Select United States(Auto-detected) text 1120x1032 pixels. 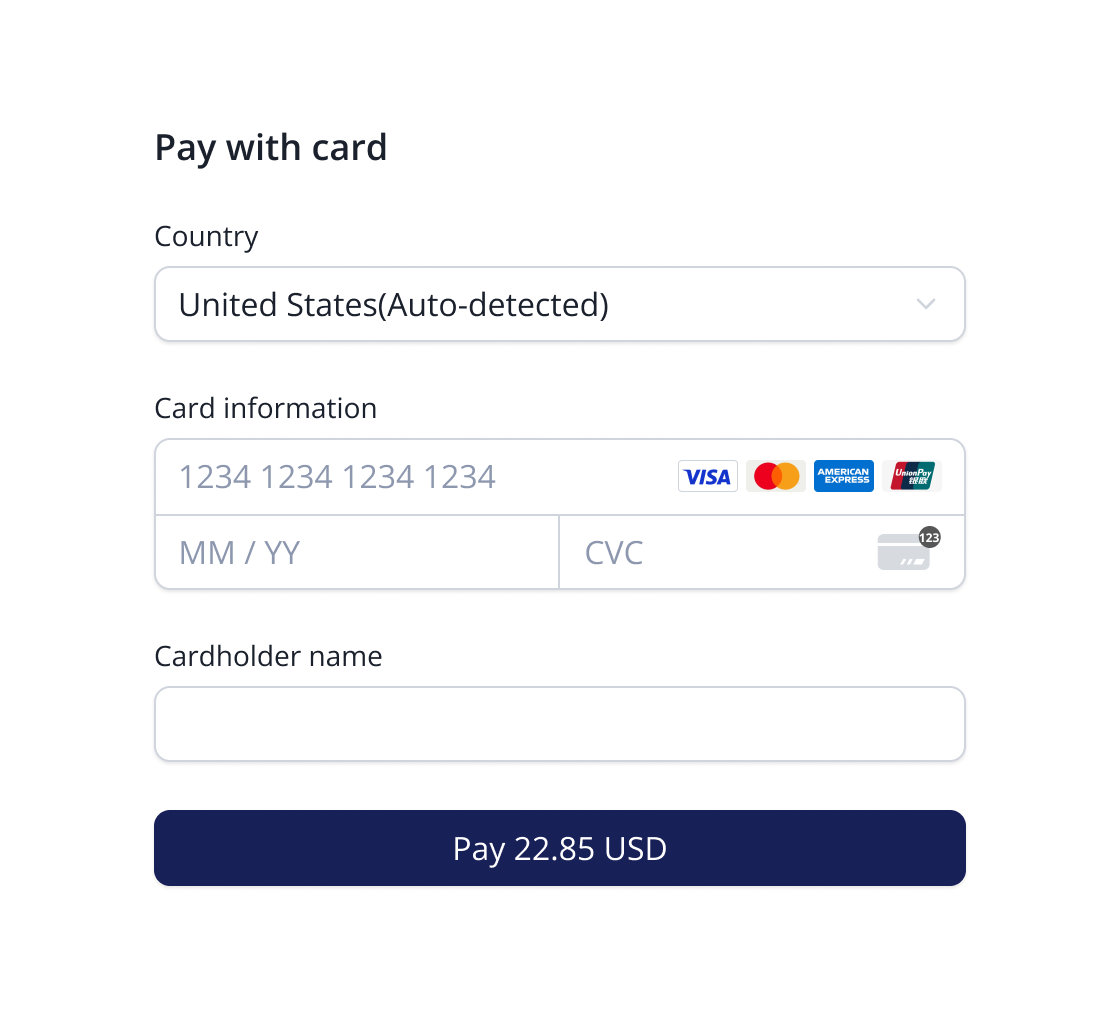(392, 304)
